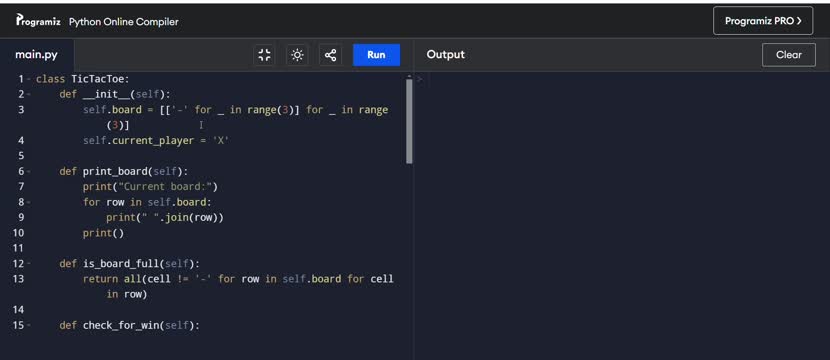Click line number 14 in the gutter
This screenshot has height=360, width=830.
pyautogui.click(x=18, y=310)
